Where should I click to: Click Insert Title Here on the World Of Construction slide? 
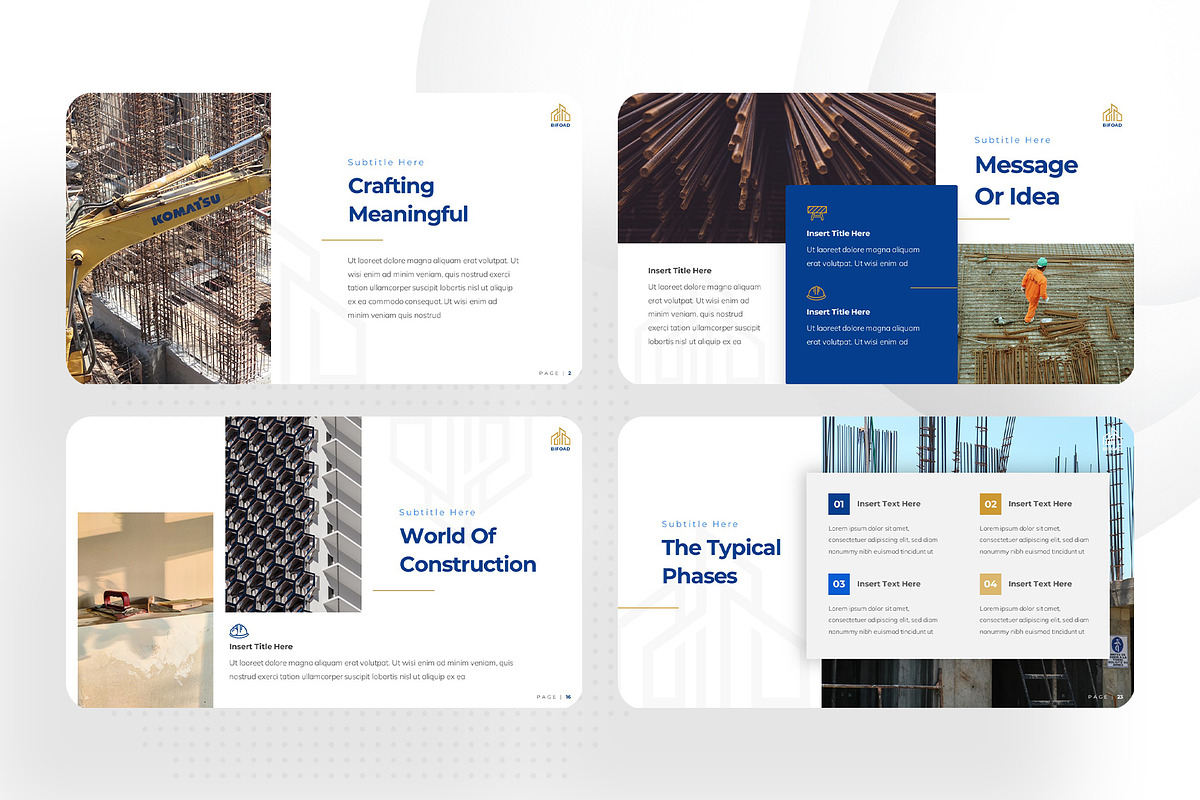click(261, 647)
